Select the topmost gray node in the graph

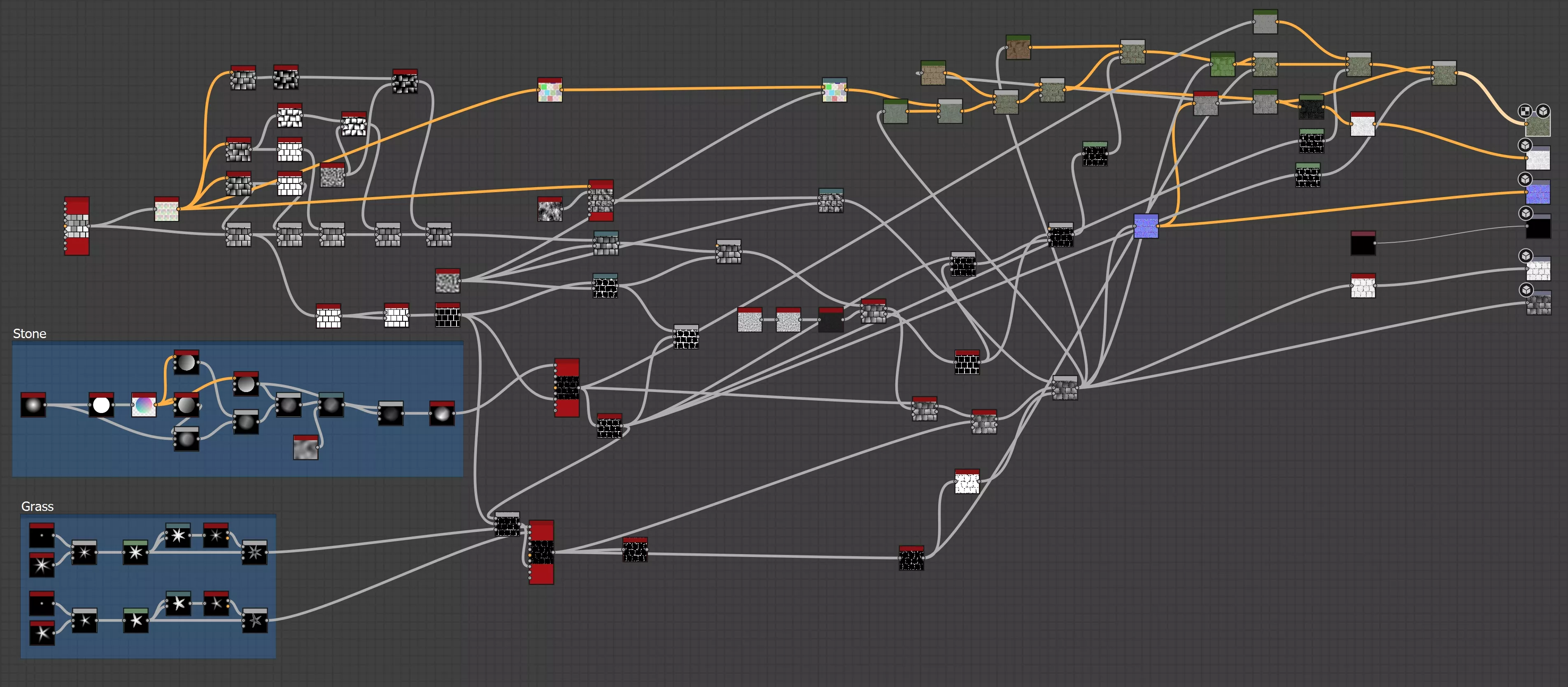click(x=1265, y=23)
